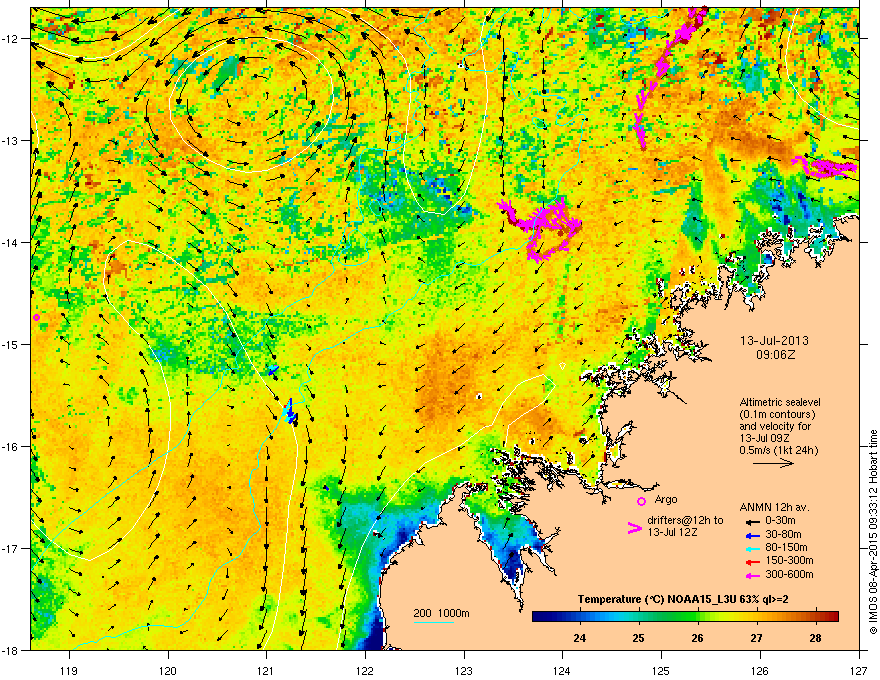880x680 pixels.
Task: Click the Argo circle symbol in the legend
Action: point(641,501)
